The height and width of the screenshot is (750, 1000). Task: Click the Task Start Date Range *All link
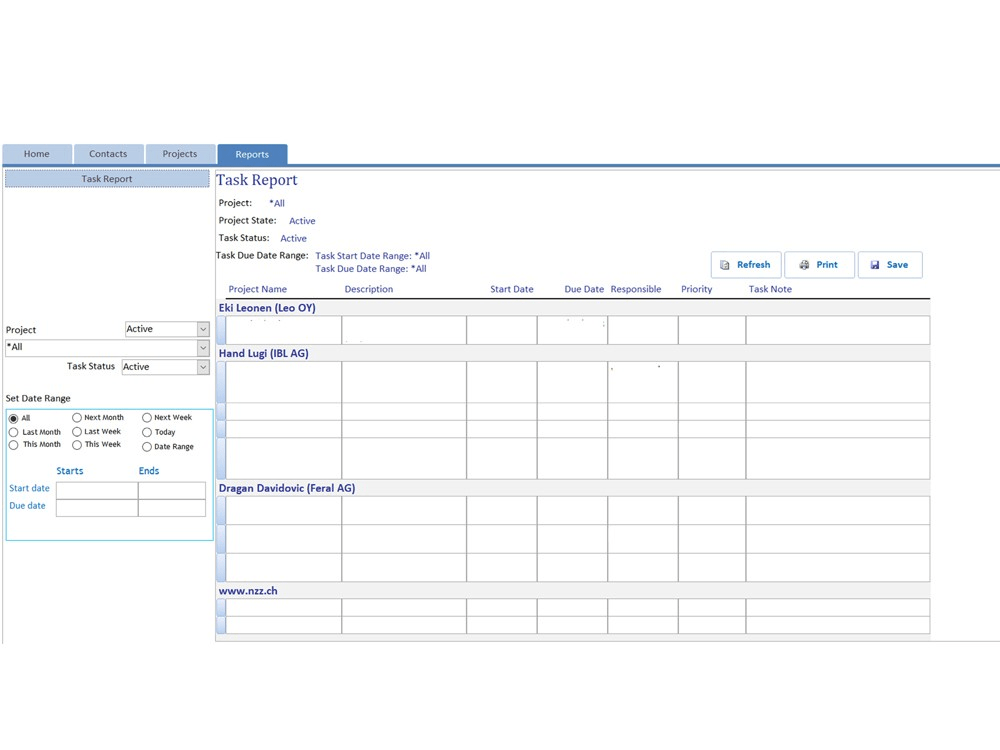tap(371, 255)
